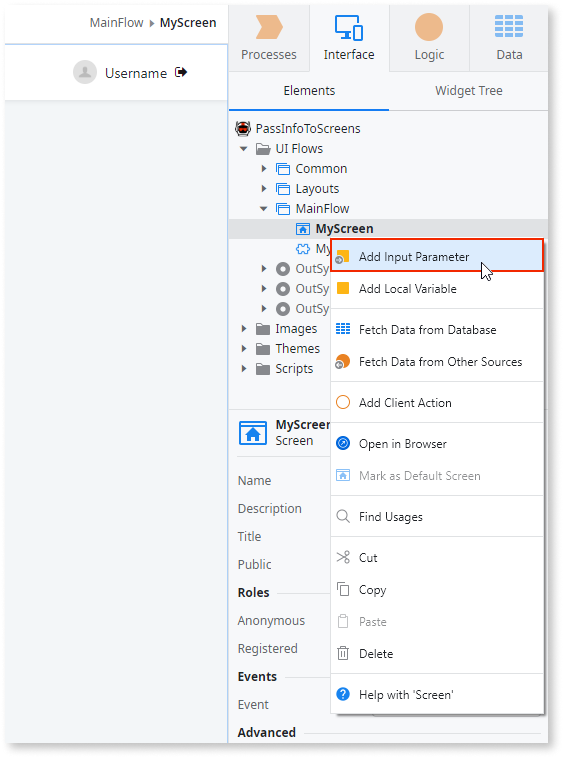This screenshot has width=563, height=758.
Task: Expand the Images folder
Action: coord(244,329)
